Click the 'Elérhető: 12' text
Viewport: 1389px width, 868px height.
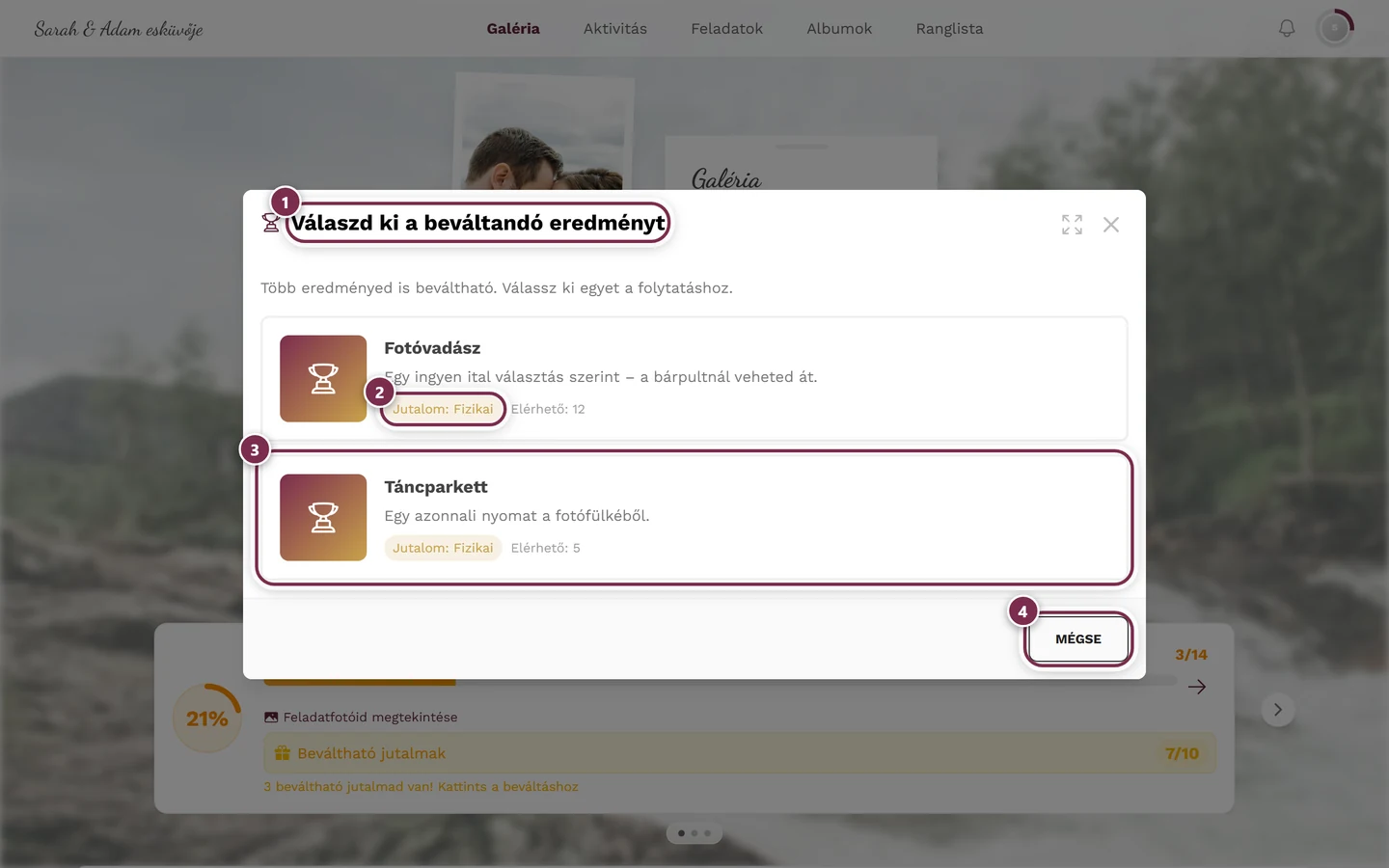548,409
